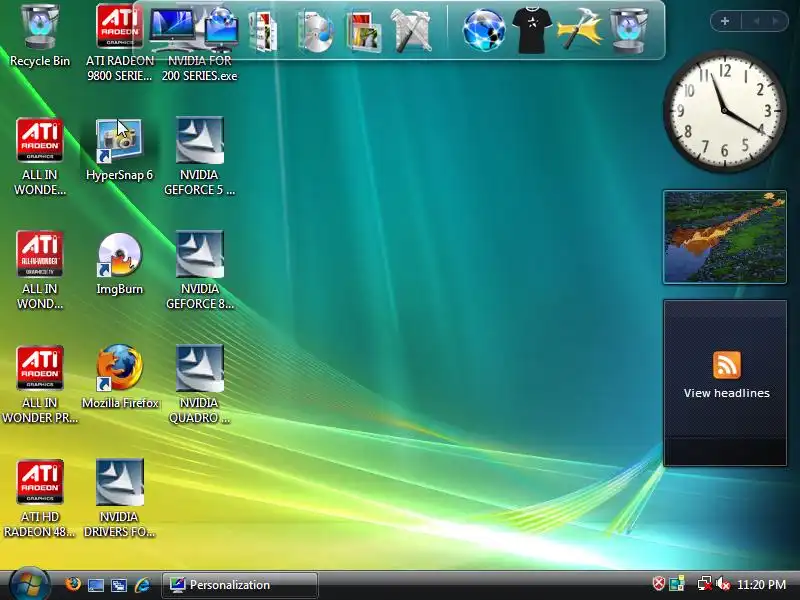Image resolution: width=800 pixels, height=600 pixels.
Task: Open the Mozilla Firefox desktop shortcut
Action: tap(120, 378)
